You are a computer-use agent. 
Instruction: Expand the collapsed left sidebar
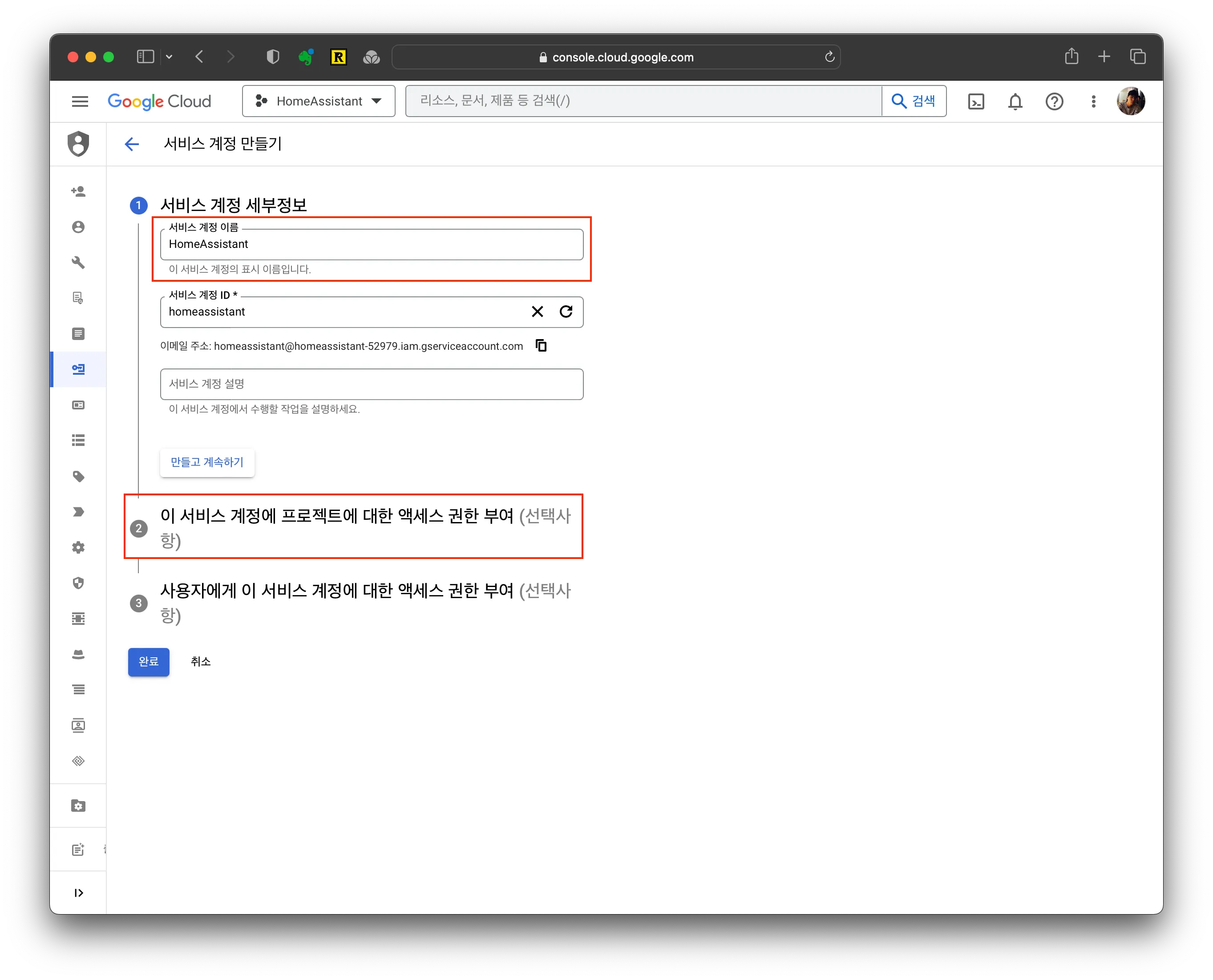point(78,893)
